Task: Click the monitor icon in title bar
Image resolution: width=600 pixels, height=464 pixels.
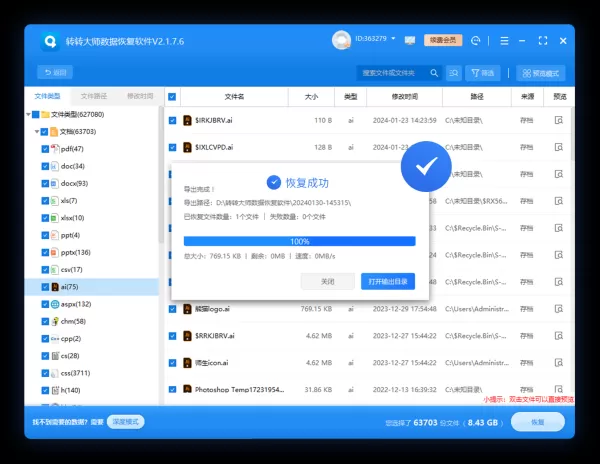Action: pos(410,41)
